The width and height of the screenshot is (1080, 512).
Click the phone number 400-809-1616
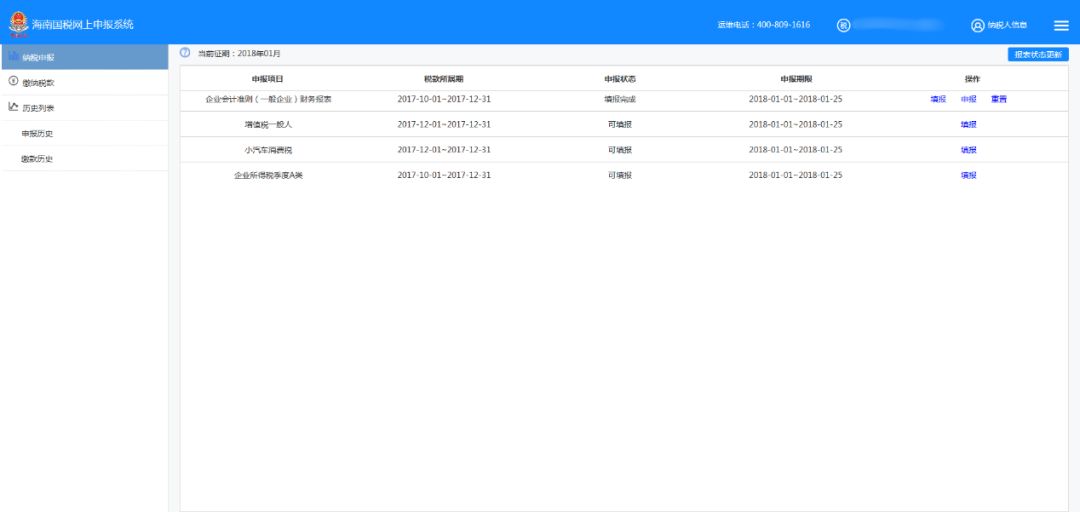click(783, 25)
